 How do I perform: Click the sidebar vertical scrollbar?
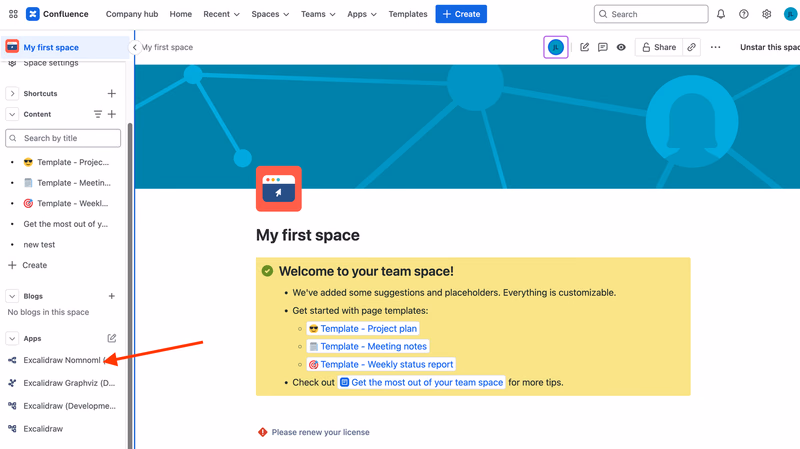point(130,286)
